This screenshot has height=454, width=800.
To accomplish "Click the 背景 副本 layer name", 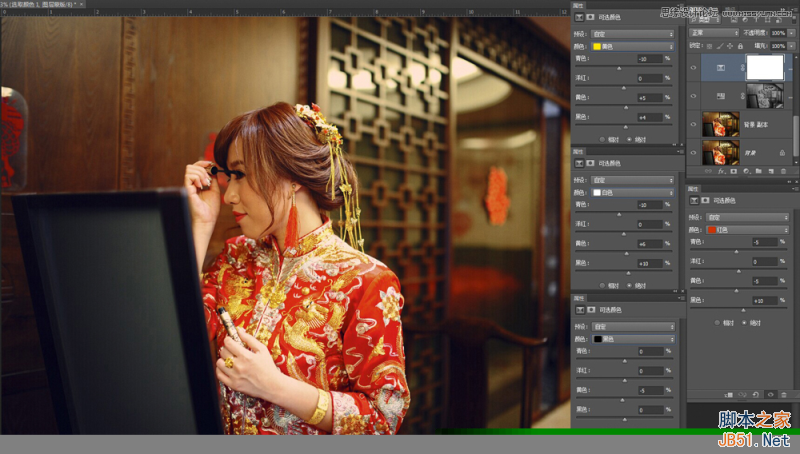I will click(x=756, y=124).
